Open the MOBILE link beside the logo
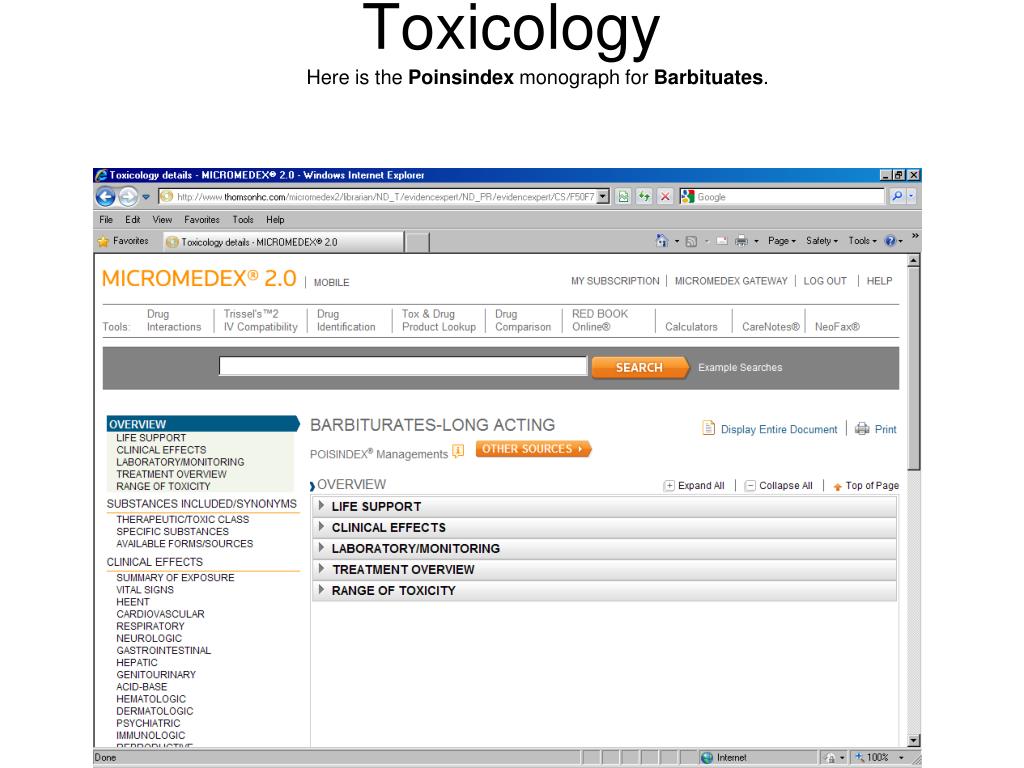Image resolution: width=1024 pixels, height=768 pixels. coord(331,282)
